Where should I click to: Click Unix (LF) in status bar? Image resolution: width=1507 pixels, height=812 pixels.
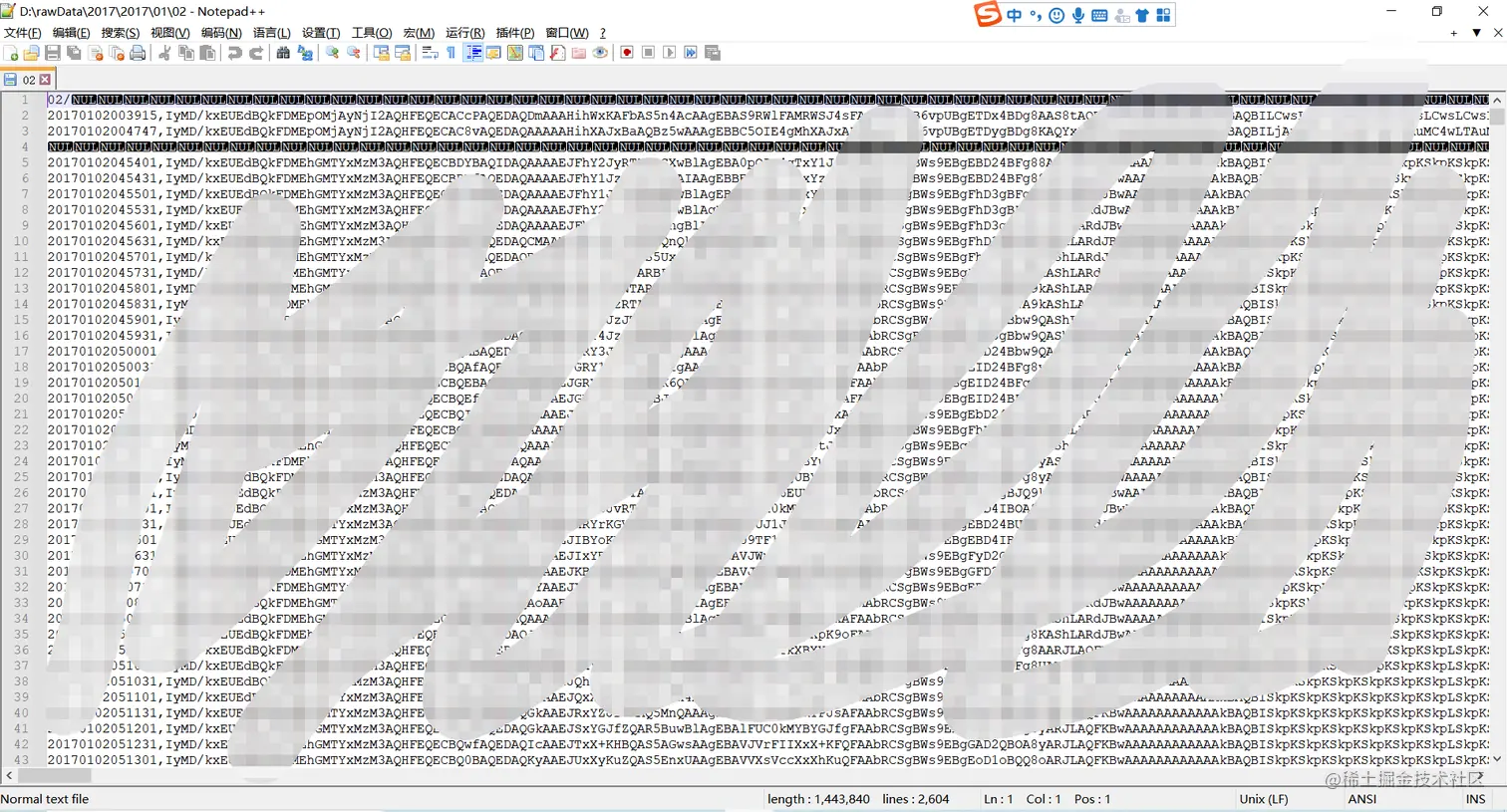point(1266,799)
